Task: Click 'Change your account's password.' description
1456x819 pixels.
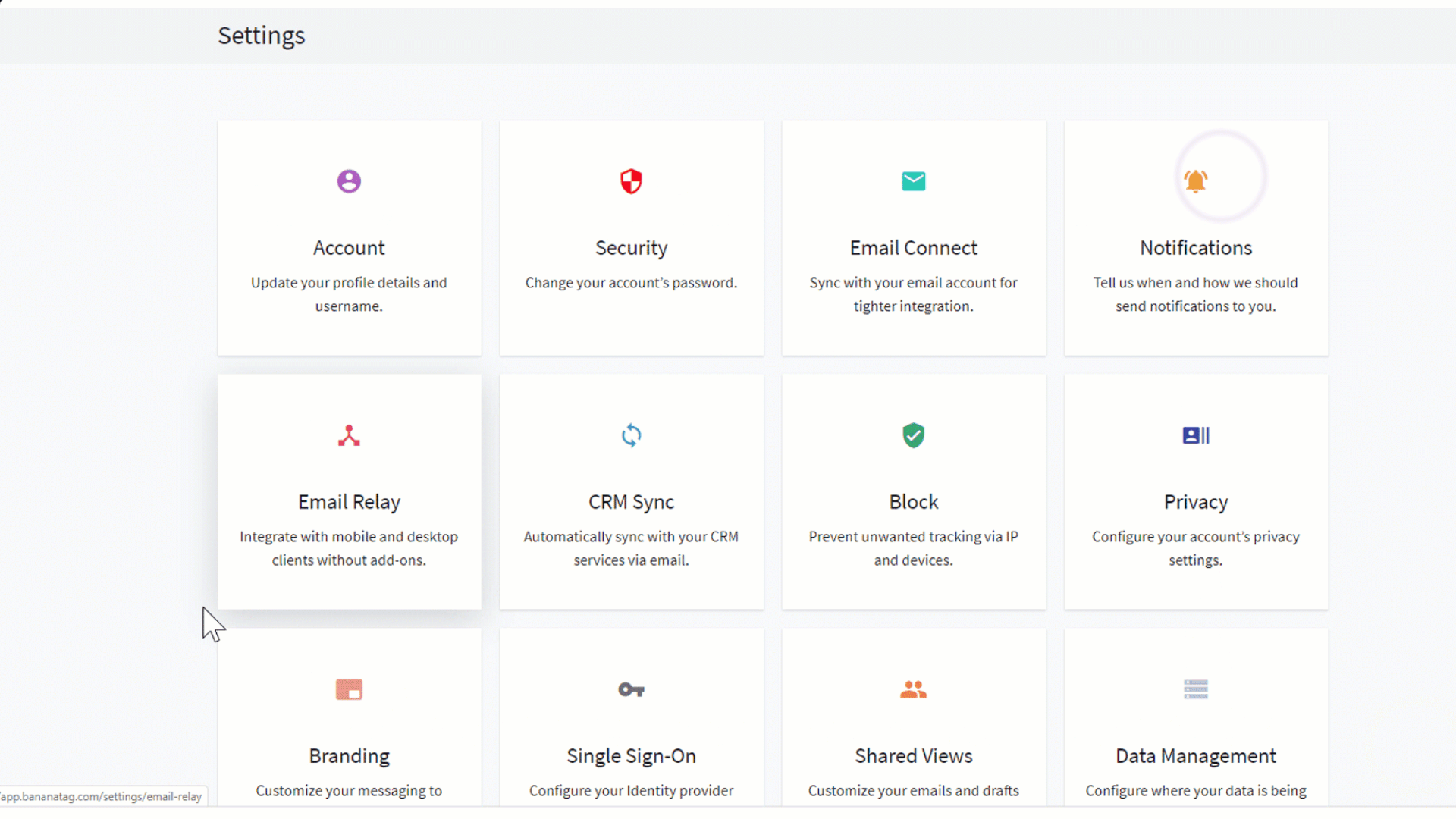Action: pos(631,283)
